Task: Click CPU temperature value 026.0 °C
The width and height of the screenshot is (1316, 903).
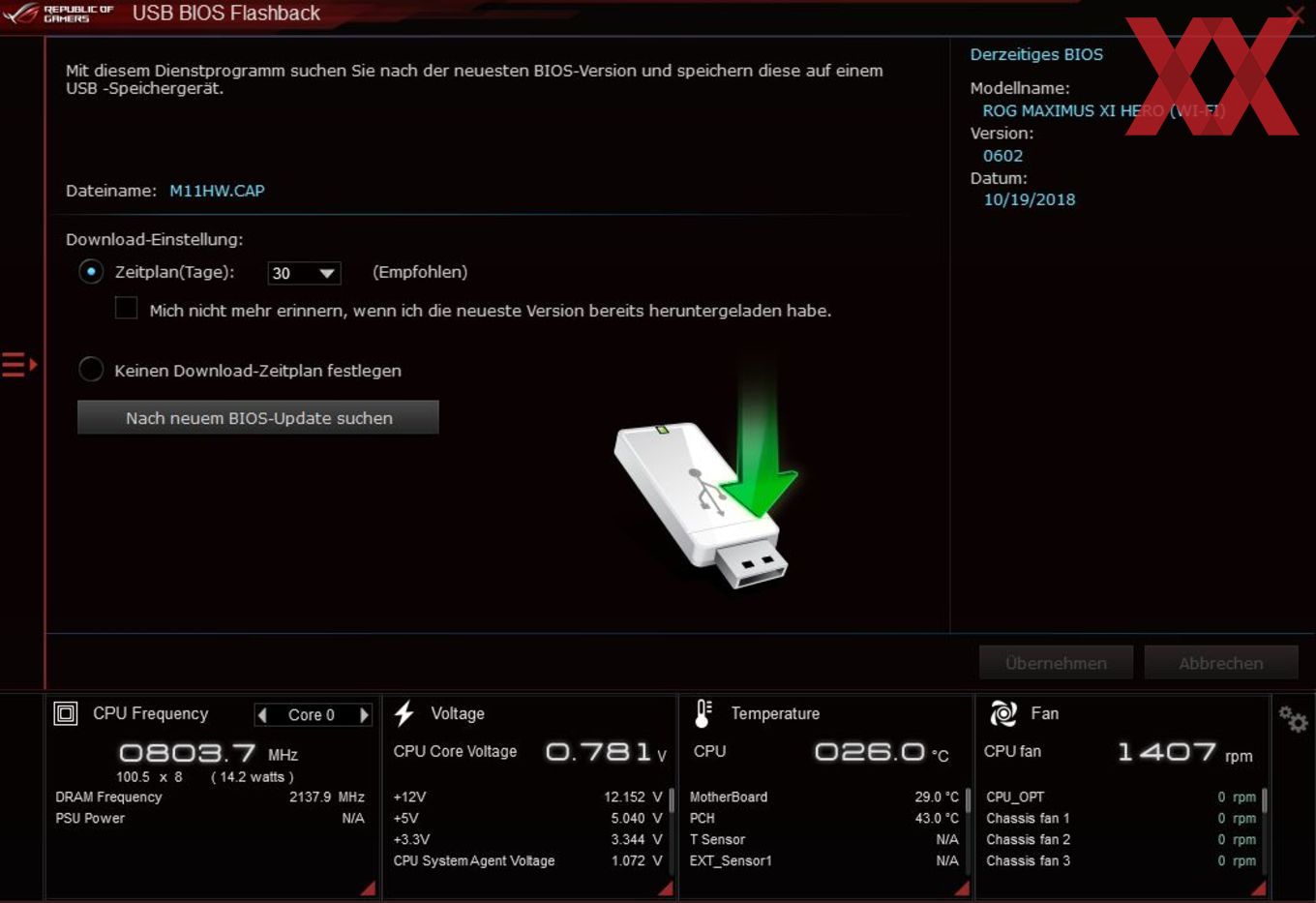Action: (882, 752)
